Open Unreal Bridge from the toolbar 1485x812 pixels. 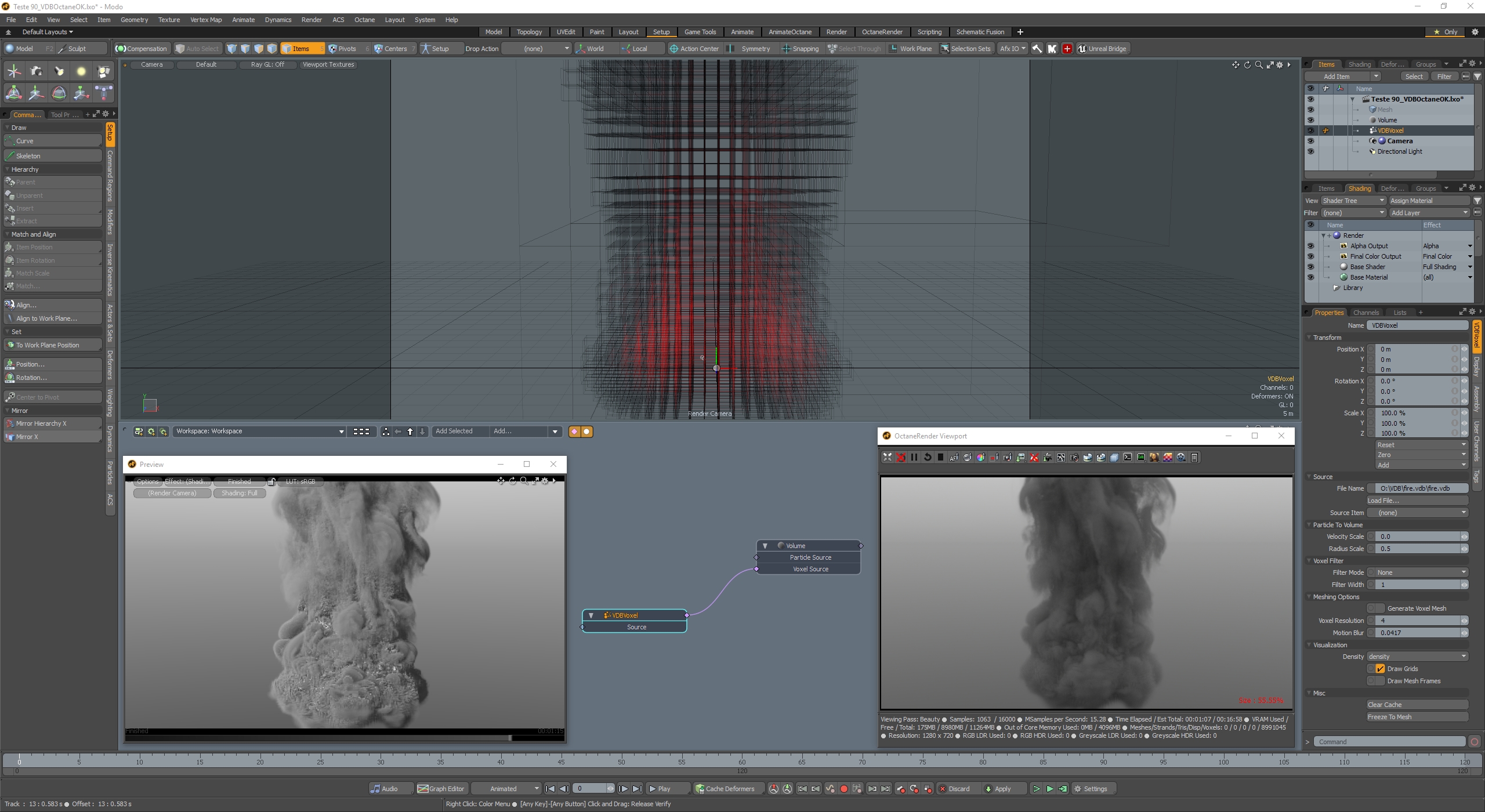[1102, 49]
